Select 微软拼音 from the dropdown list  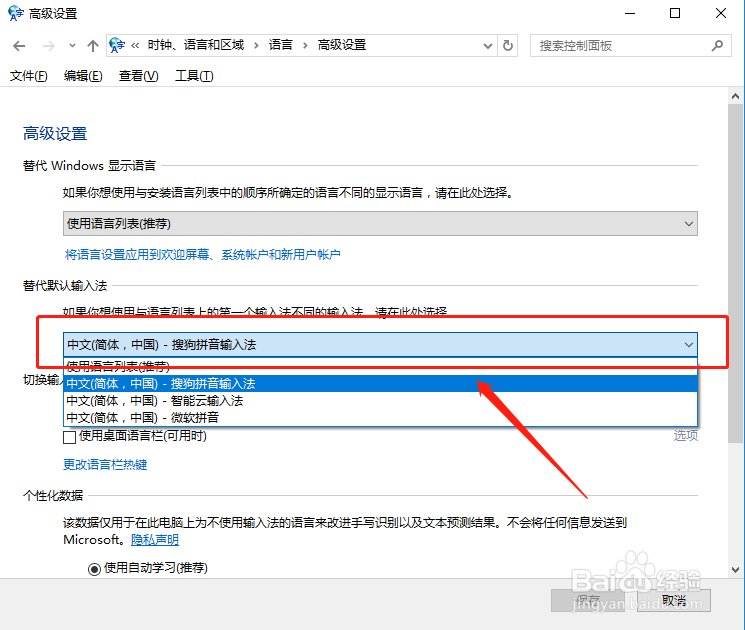click(380, 418)
